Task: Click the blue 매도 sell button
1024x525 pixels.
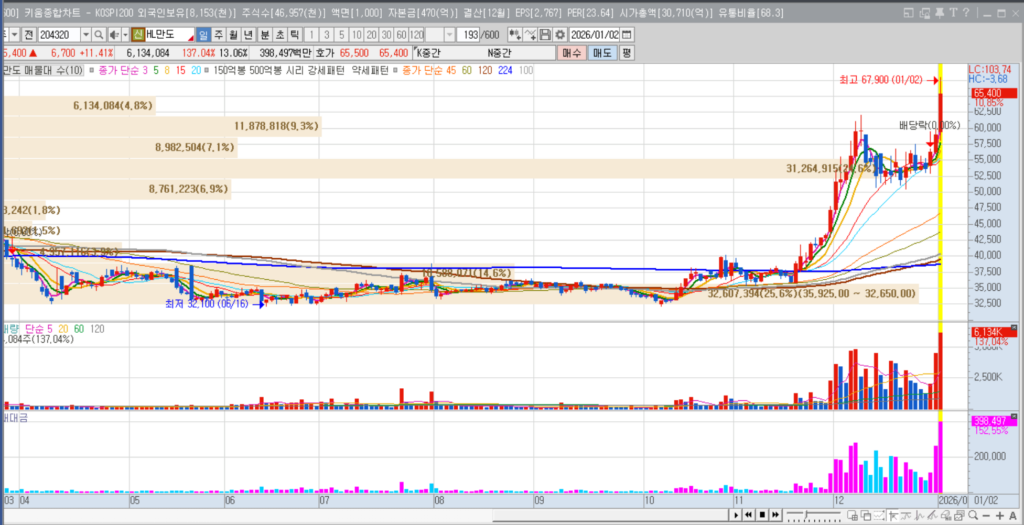Action: tap(602, 52)
